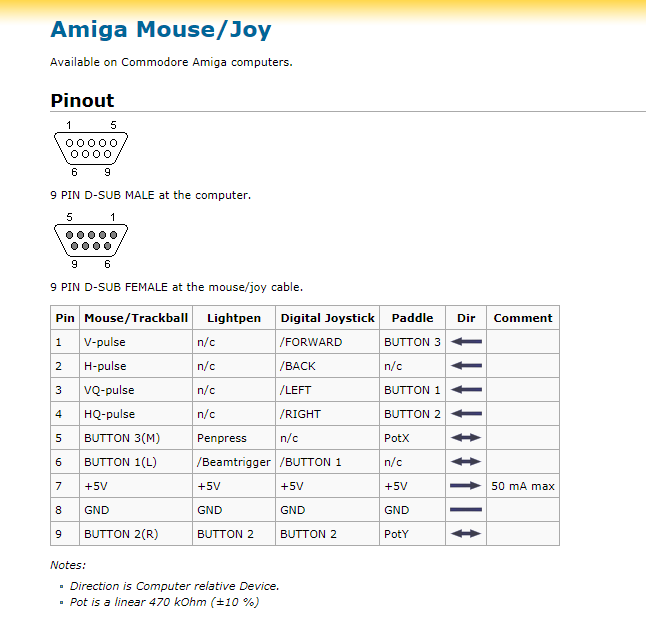Click the female D-SUB connector diagram
Viewport: 646px width, 621px height.
91,240
